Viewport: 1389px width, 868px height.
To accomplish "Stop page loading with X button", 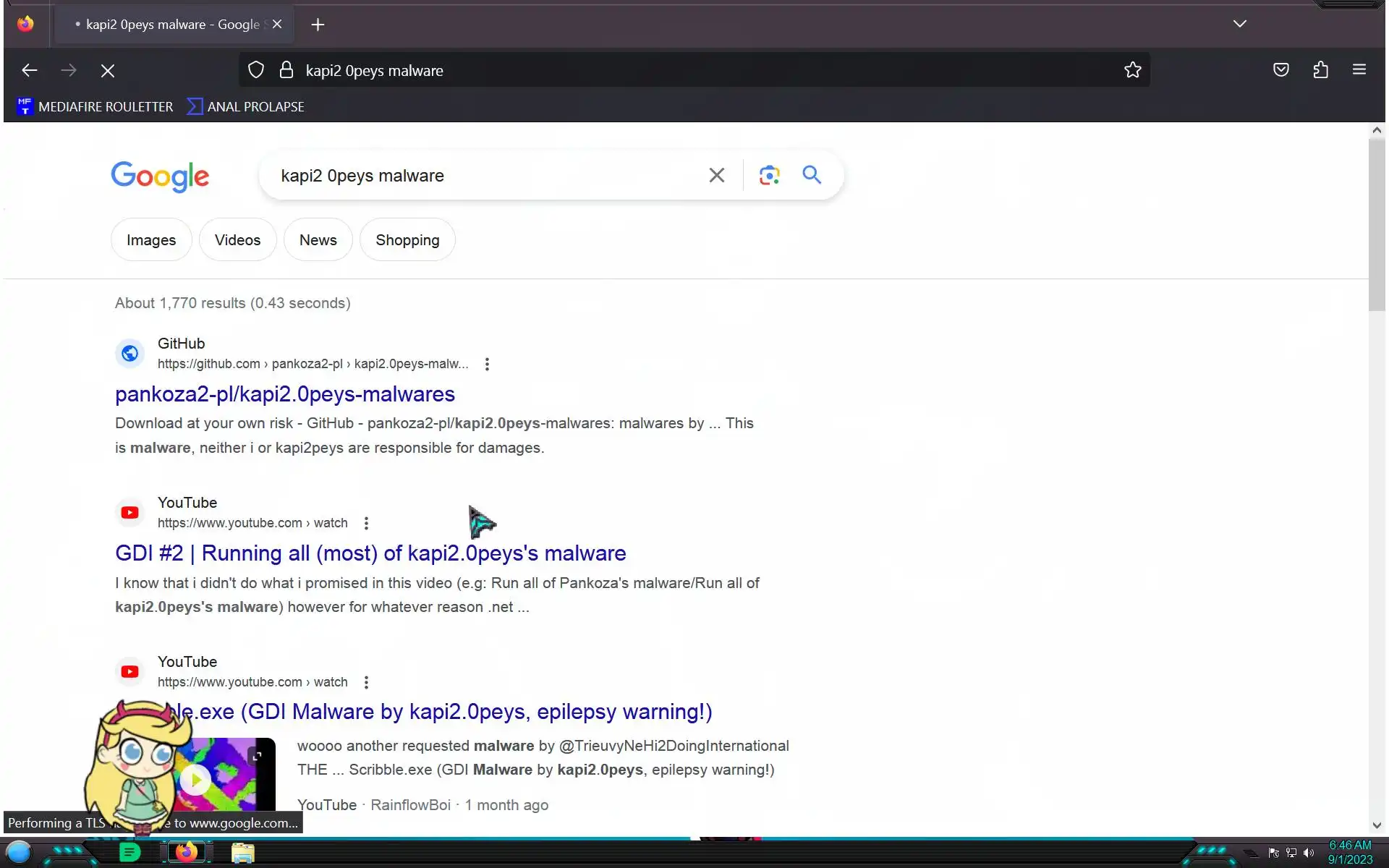I will click(108, 71).
